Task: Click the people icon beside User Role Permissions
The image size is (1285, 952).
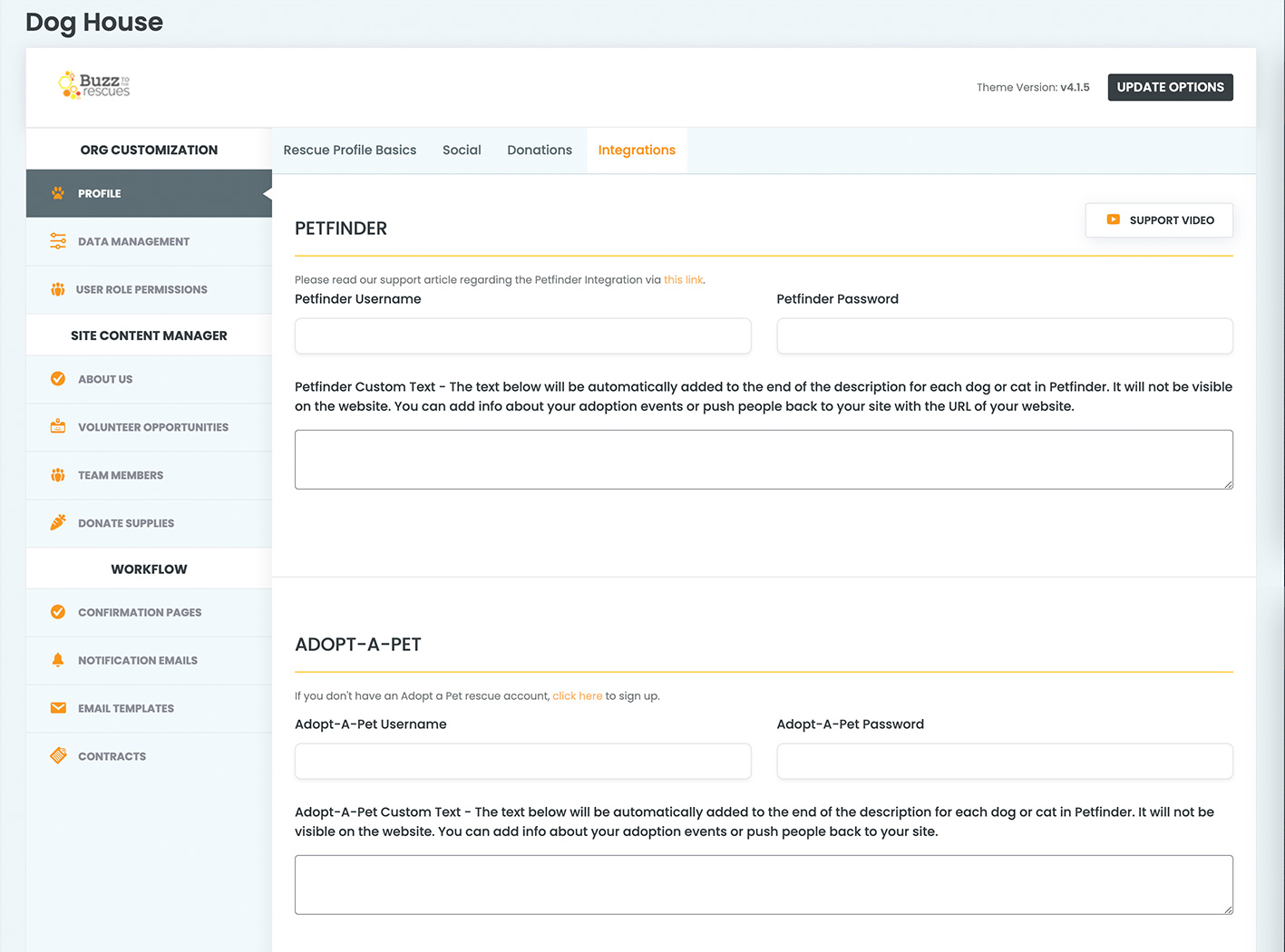Action: tap(58, 289)
